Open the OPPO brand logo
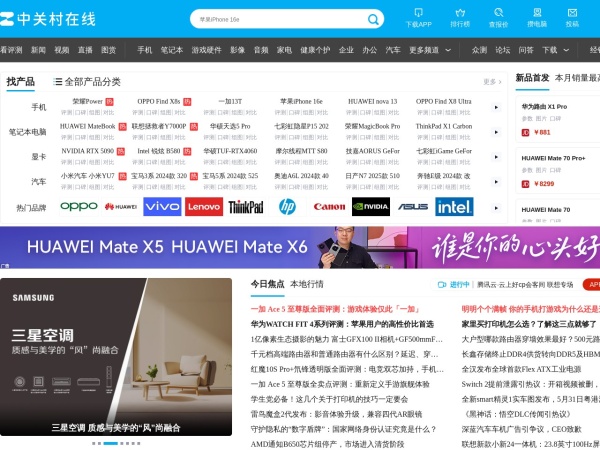Viewport: 600px width, 450px height. [x=79, y=207]
